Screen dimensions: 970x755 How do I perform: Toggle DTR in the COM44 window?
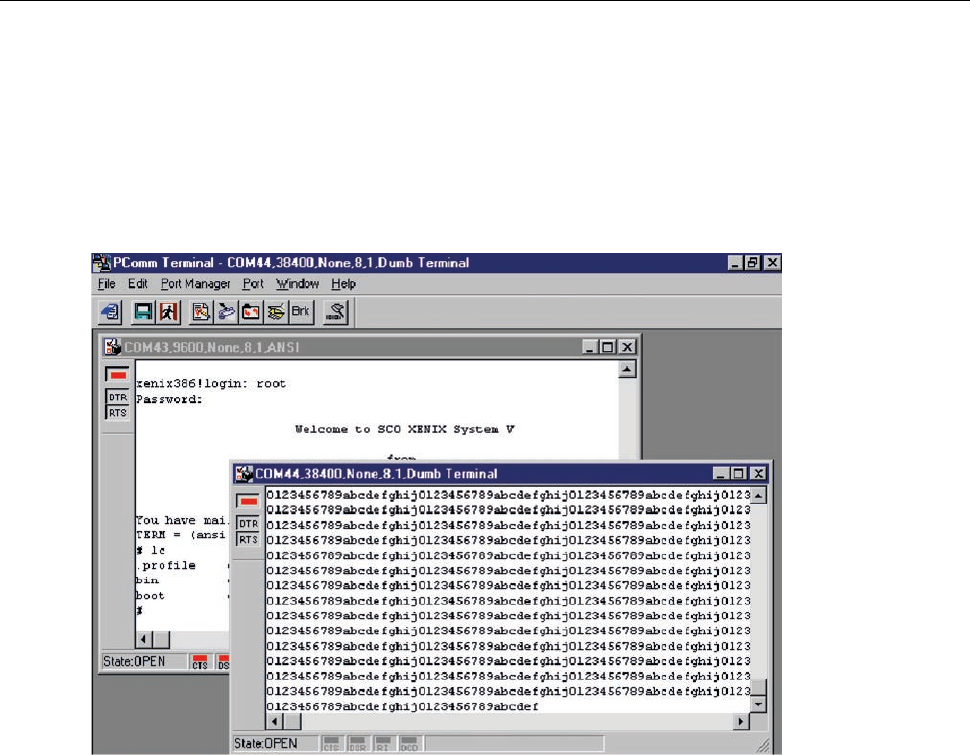tap(248, 524)
